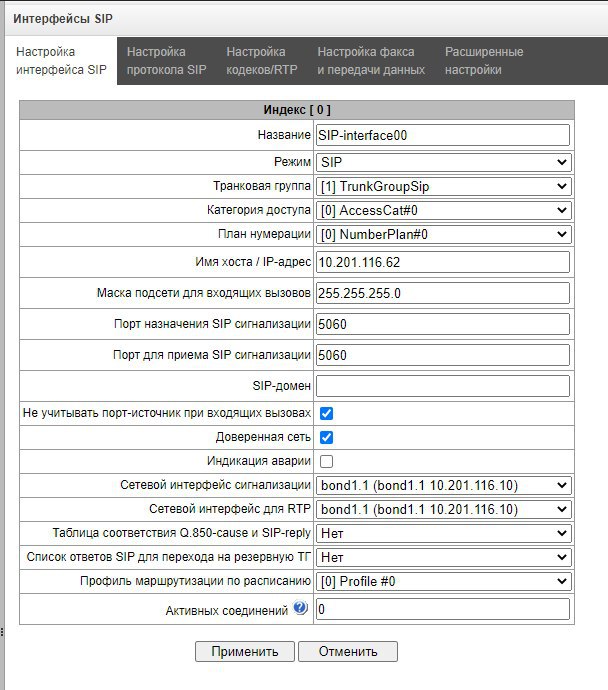Image resolution: width=608 pixels, height=690 pixels.
Task: Open the 'План нумерации' dropdown
Action: click(x=443, y=235)
